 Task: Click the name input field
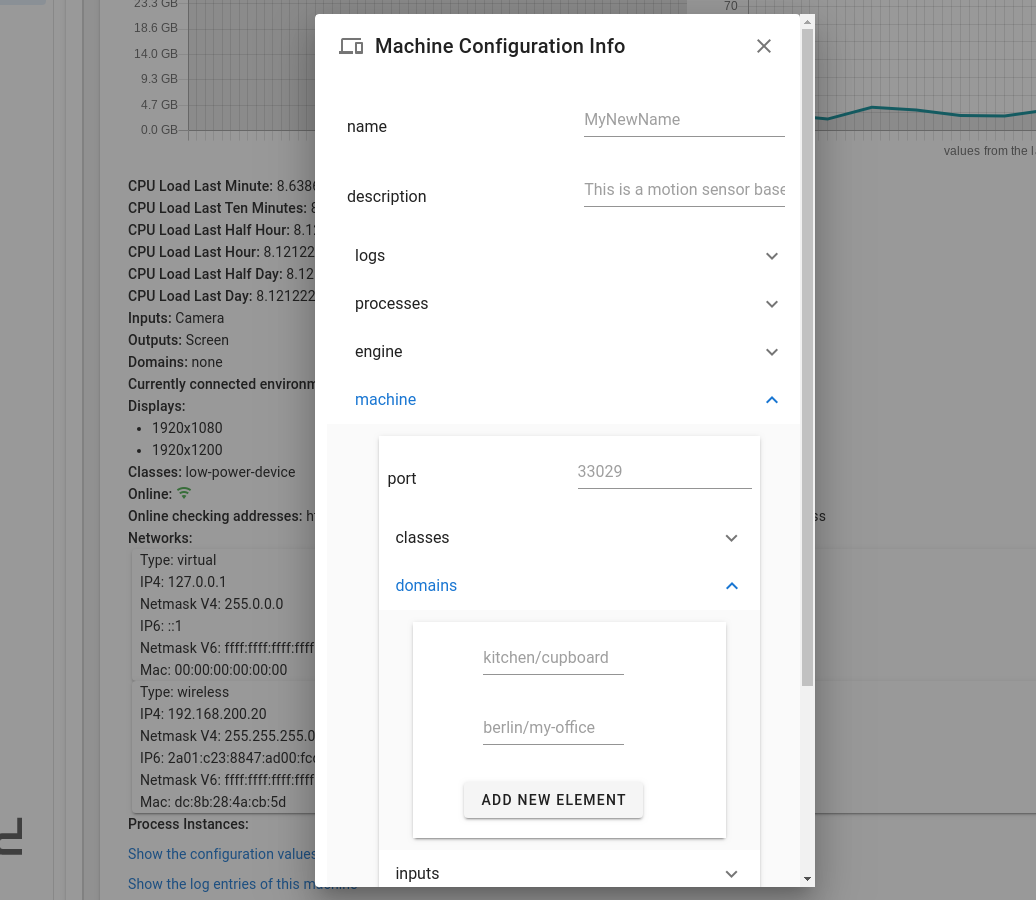[683, 120]
